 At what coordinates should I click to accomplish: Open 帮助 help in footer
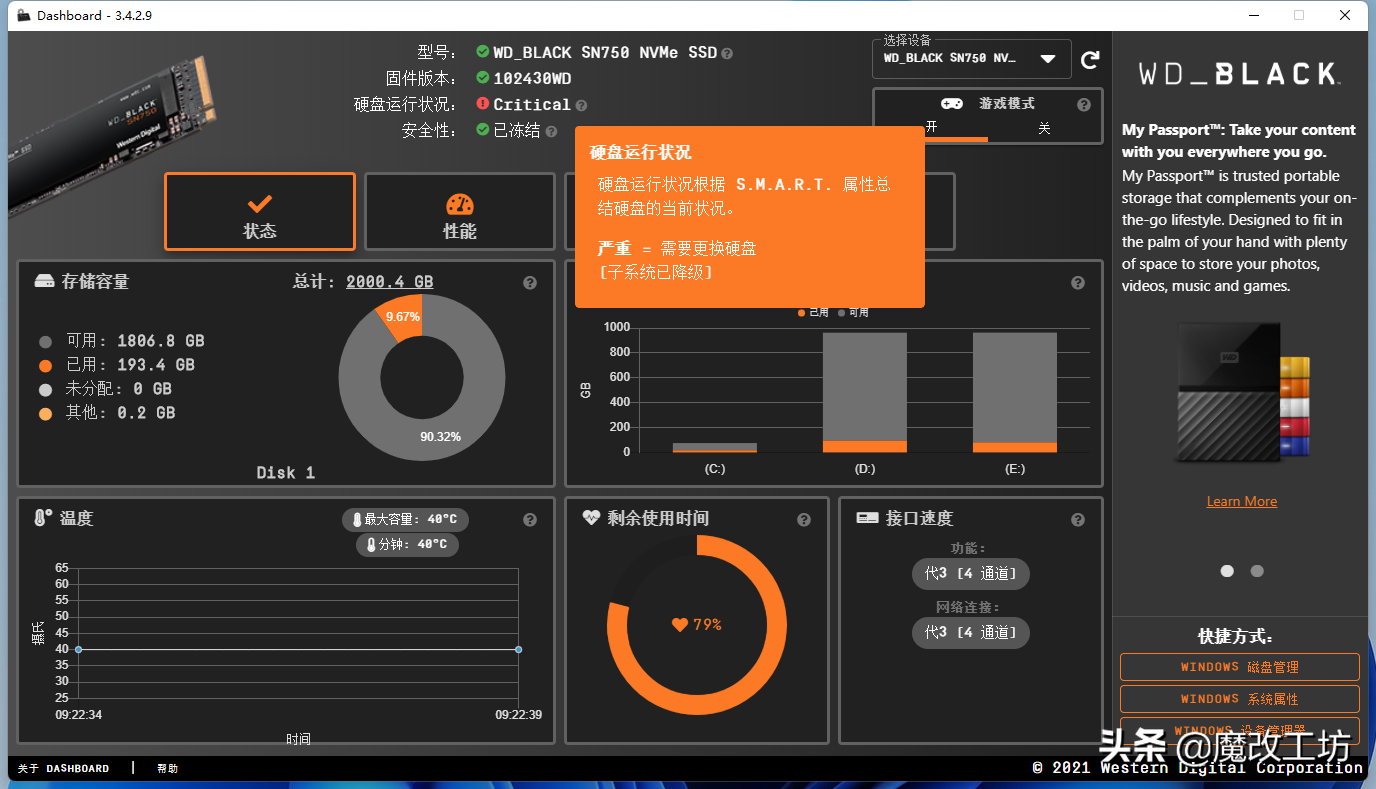[167, 769]
